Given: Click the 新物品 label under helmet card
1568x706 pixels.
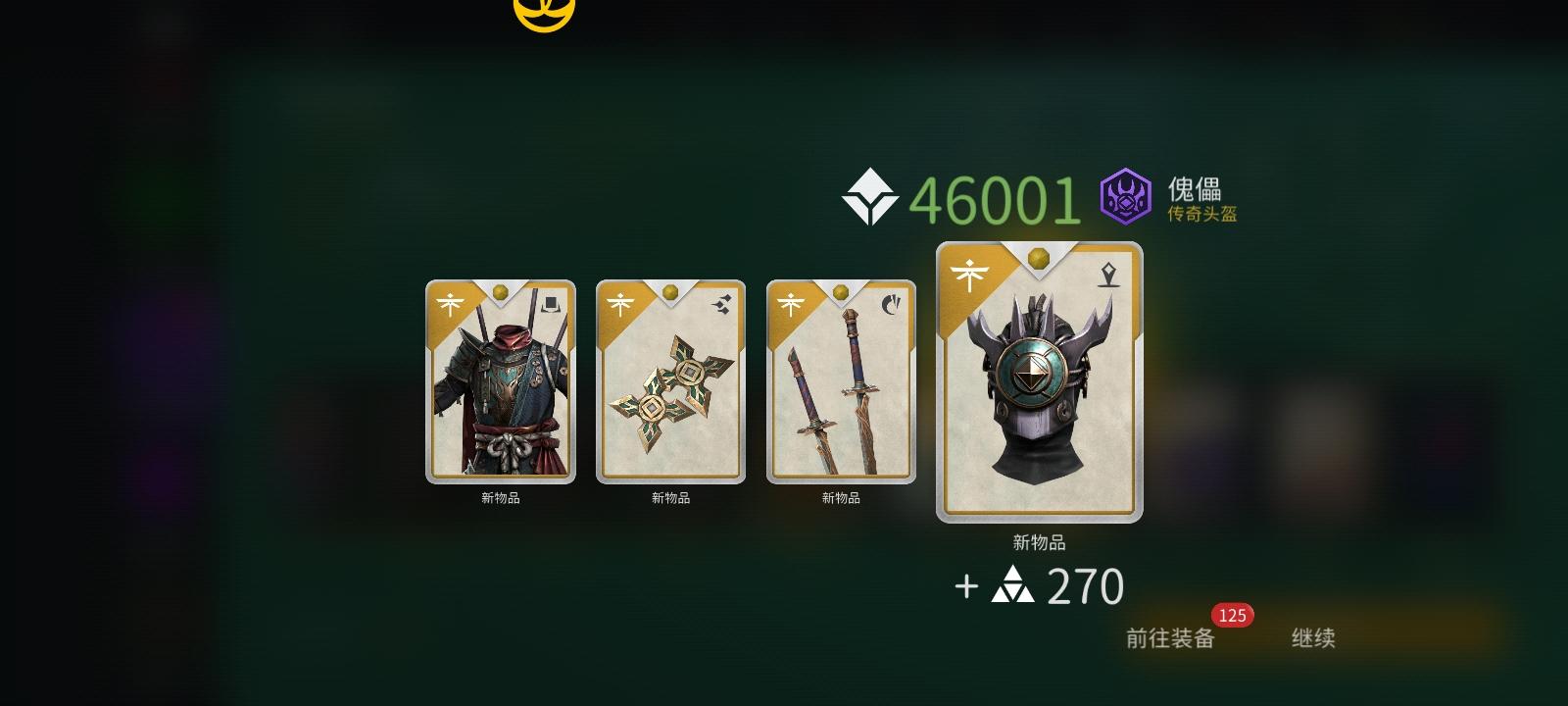Looking at the screenshot, I should pos(1039,542).
